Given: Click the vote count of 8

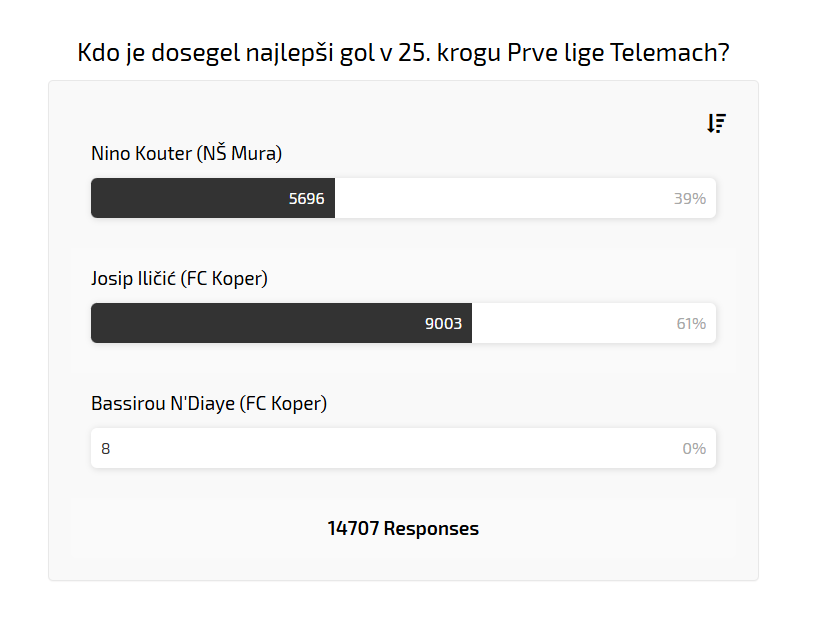Looking at the screenshot, I should tap(105, 449).
